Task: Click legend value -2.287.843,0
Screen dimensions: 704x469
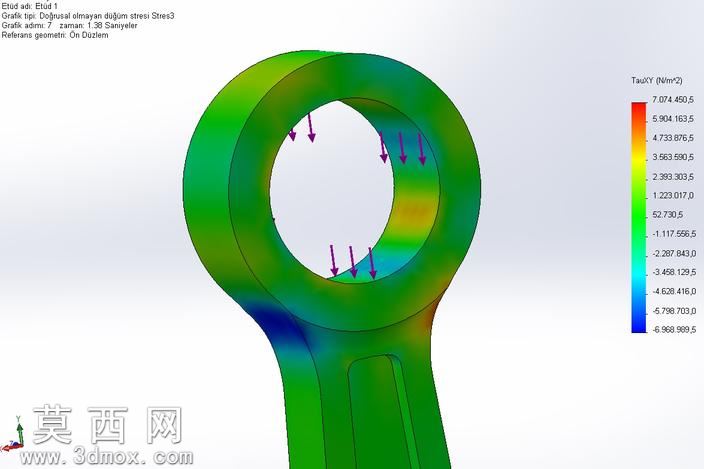Action: (673, 254)
